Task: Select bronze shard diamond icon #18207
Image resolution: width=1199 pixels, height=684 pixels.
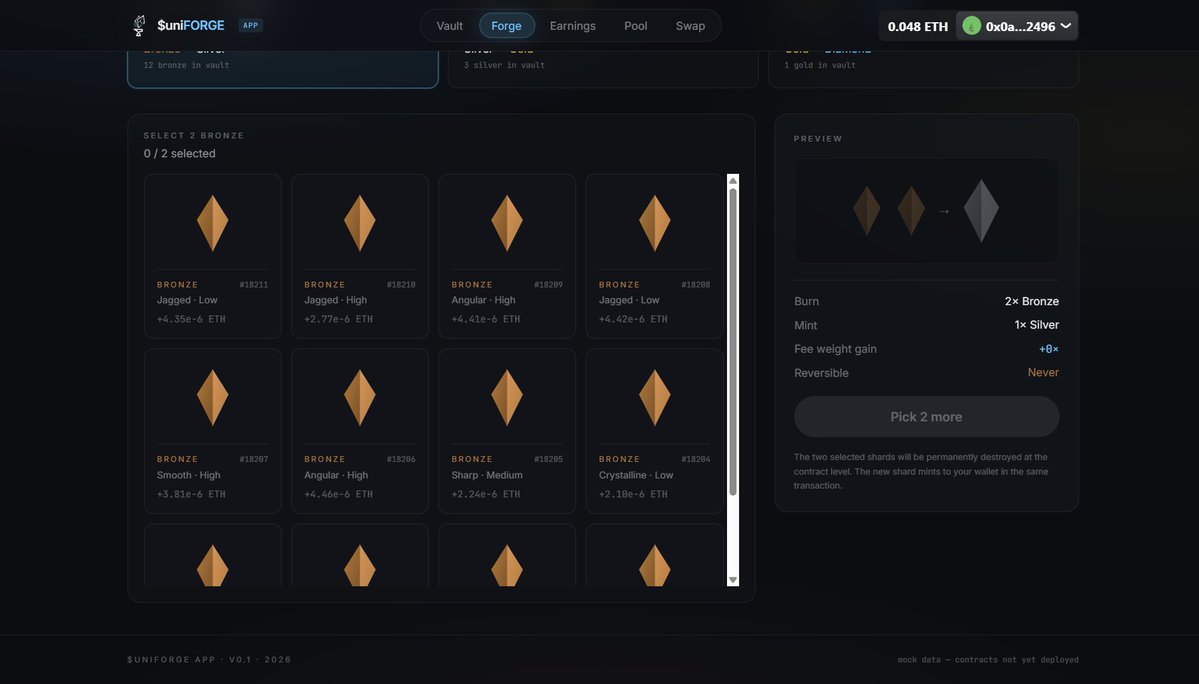Action: tap(213, 398)
